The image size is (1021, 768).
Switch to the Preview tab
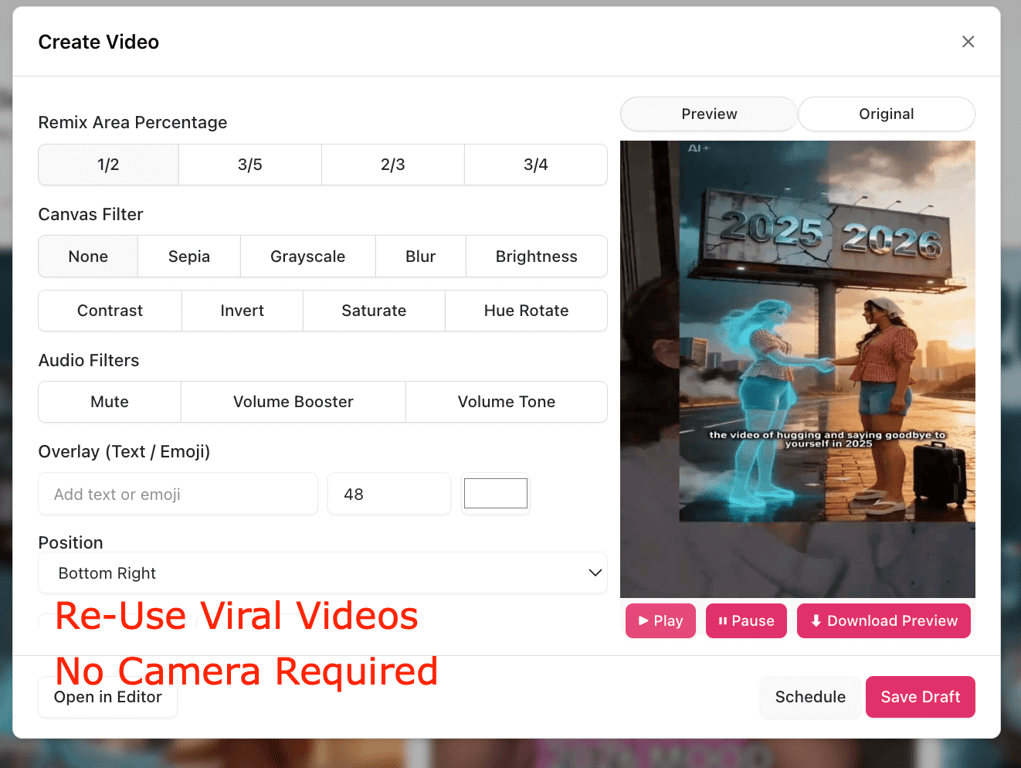click(x=709, y=114)
